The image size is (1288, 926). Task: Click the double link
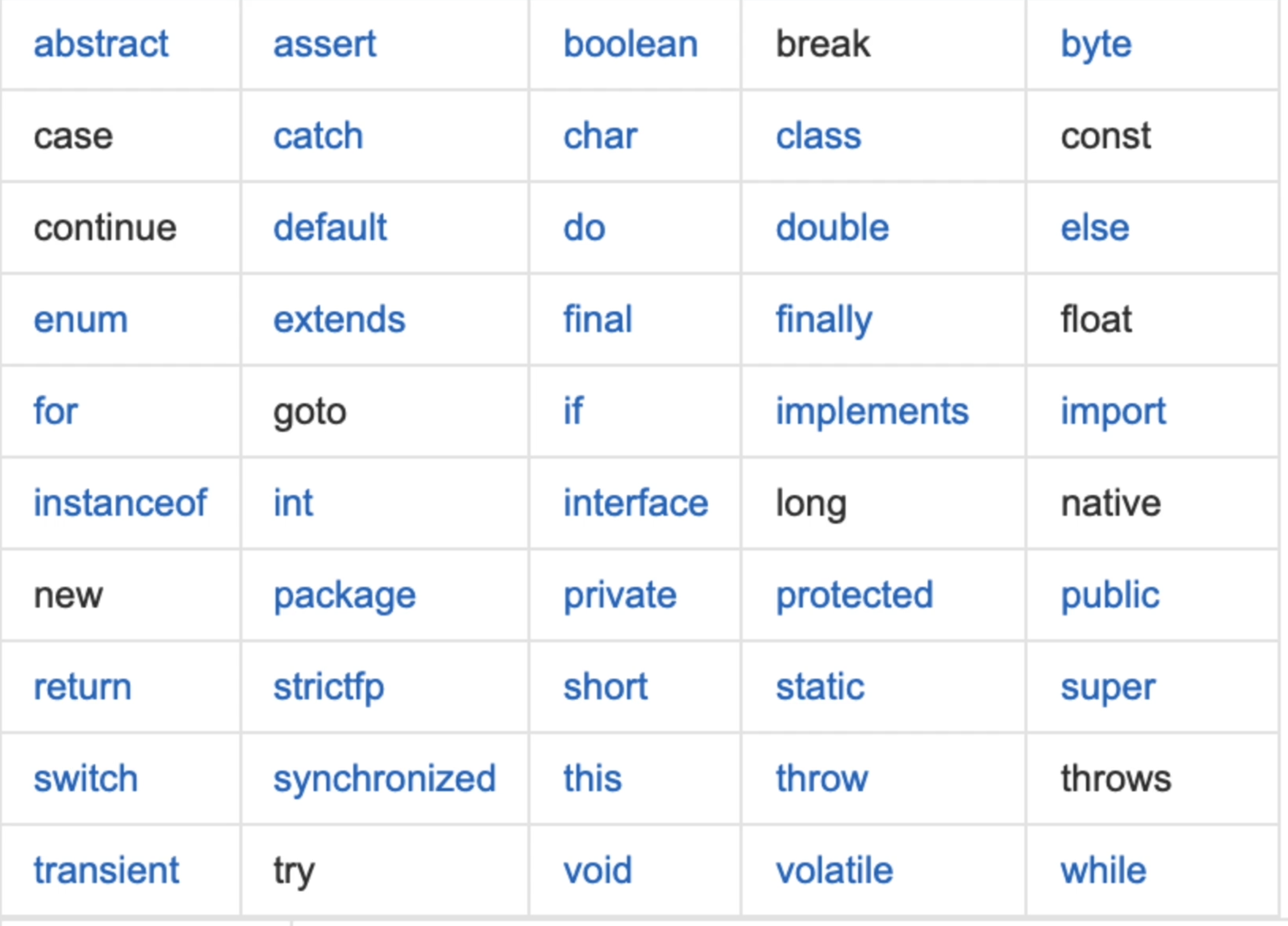pos(832,227)
